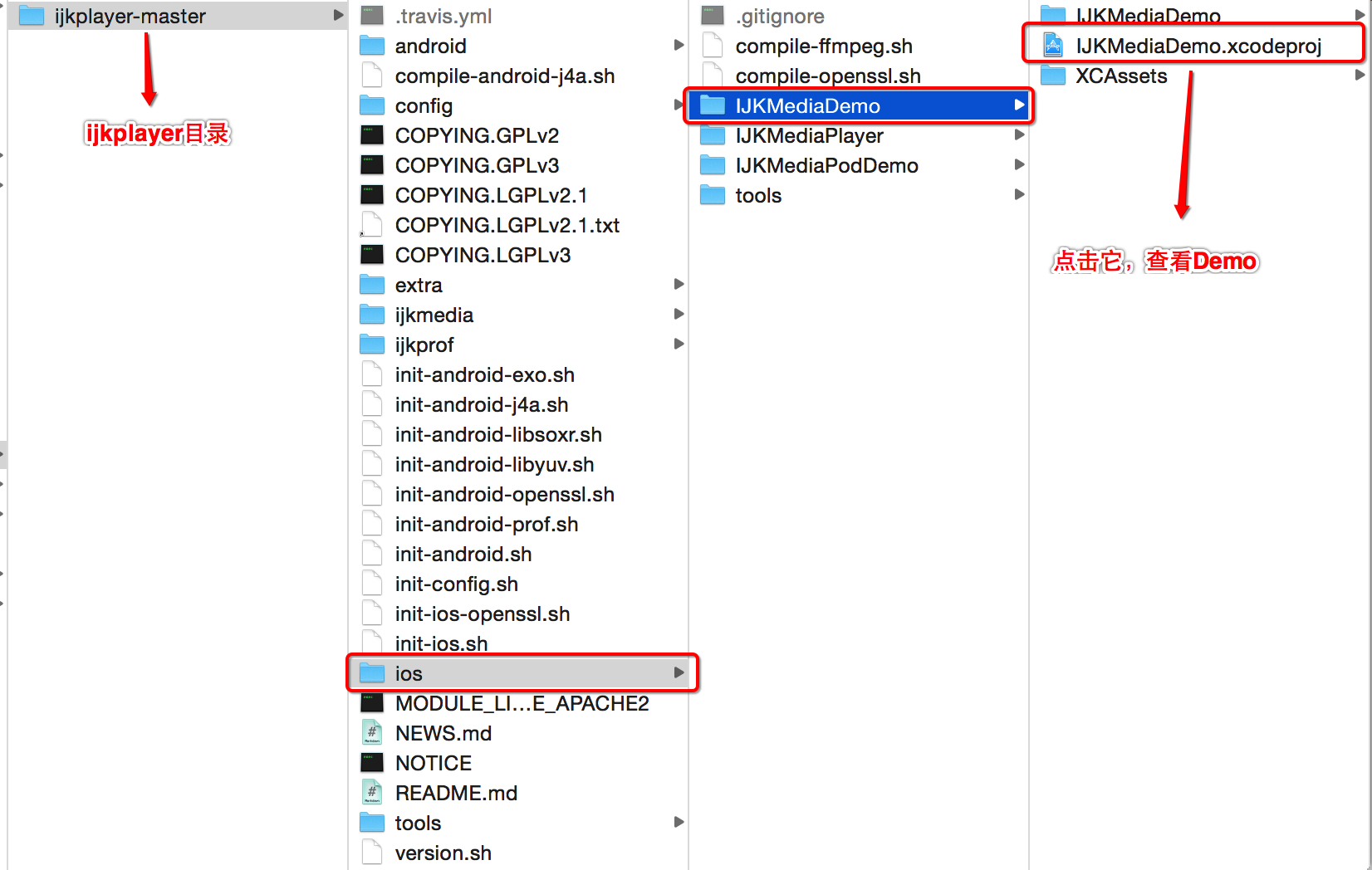Expand the ijkprof folder arrow
Screen dimensions: 1372x870
679,344
